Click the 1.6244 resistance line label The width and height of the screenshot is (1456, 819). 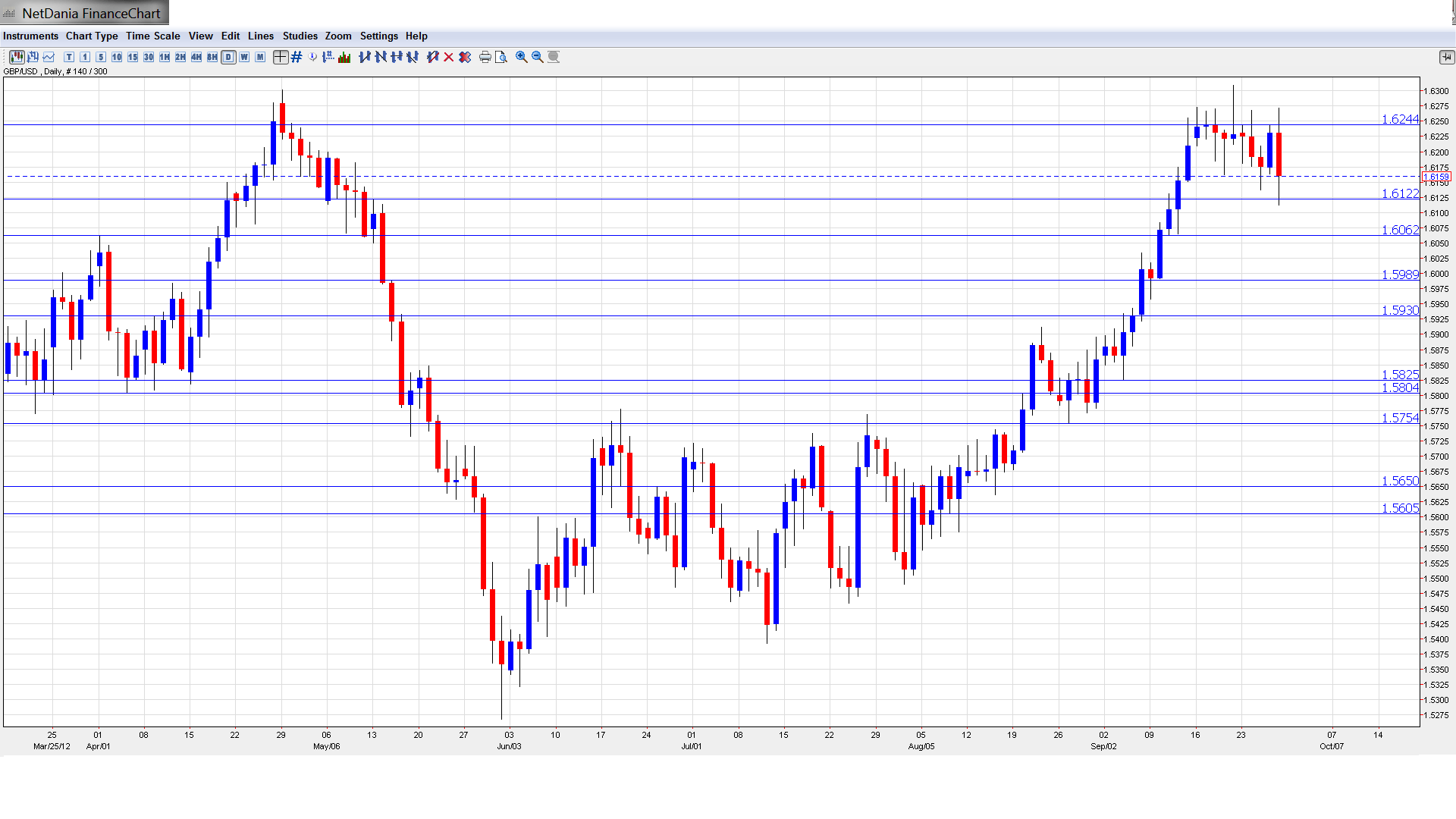pyautogui.click(x=1400, y=119)
